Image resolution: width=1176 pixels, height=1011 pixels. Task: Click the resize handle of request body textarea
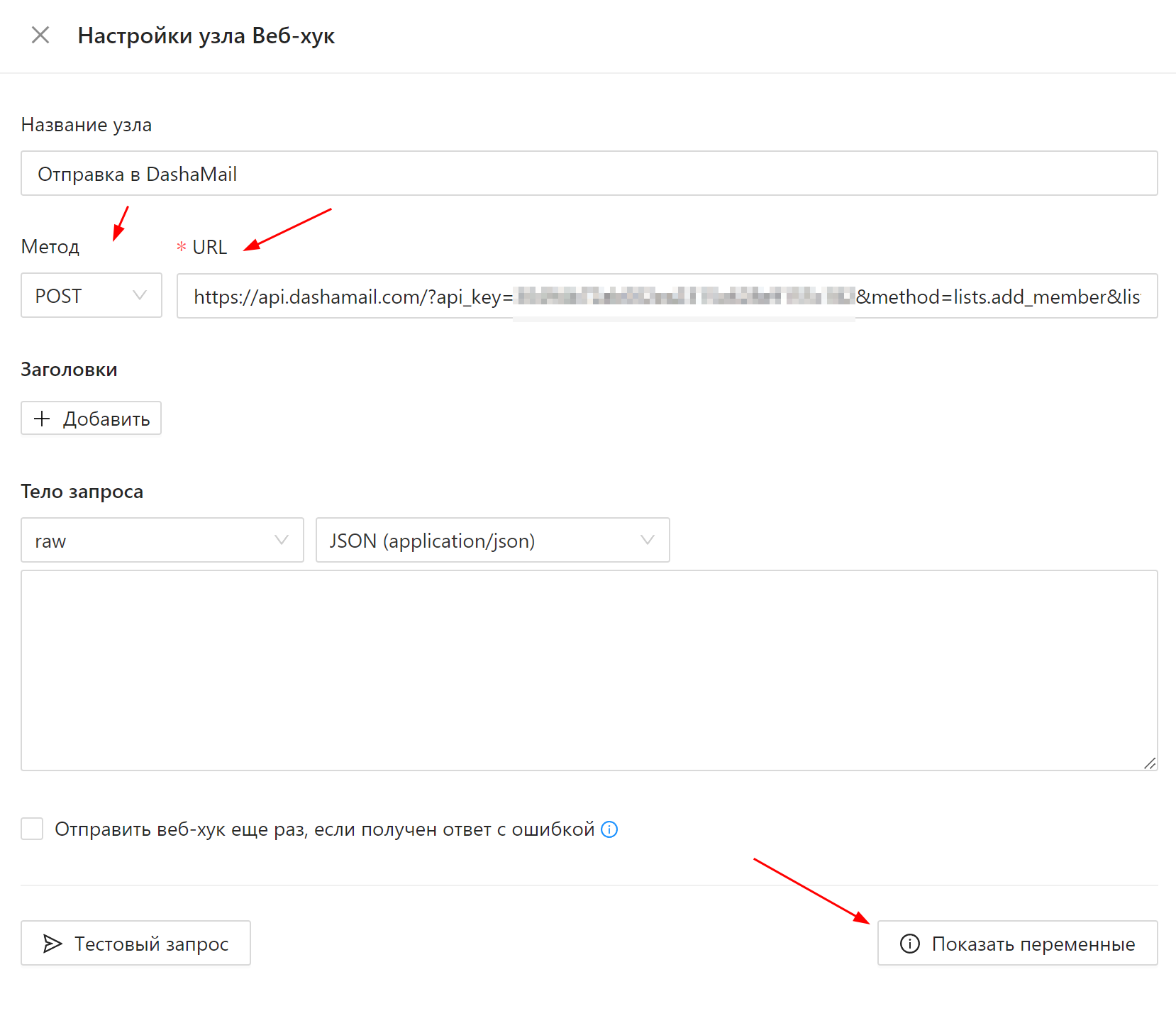point(1149,763)
